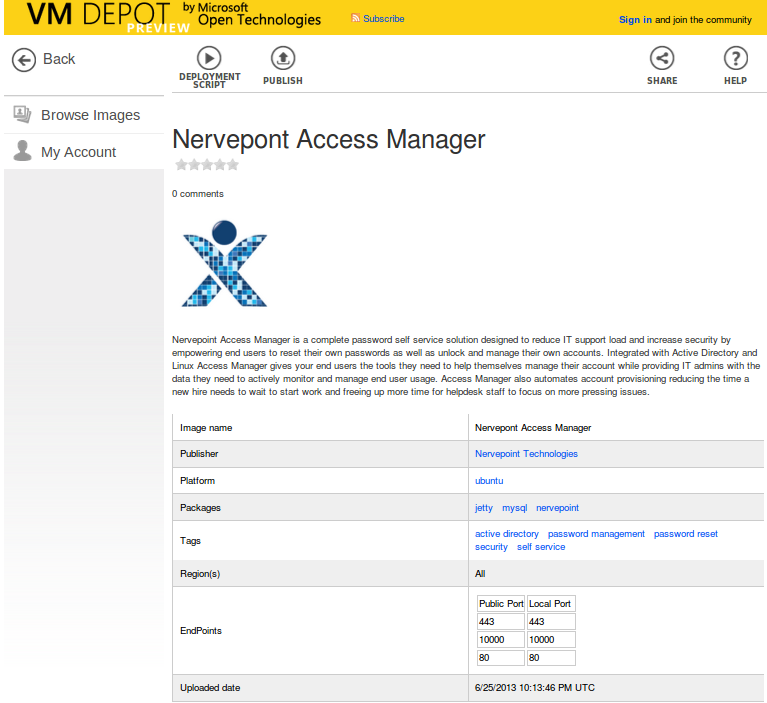Open the Sign in link
Screen dimensions: 767x703
635,20
